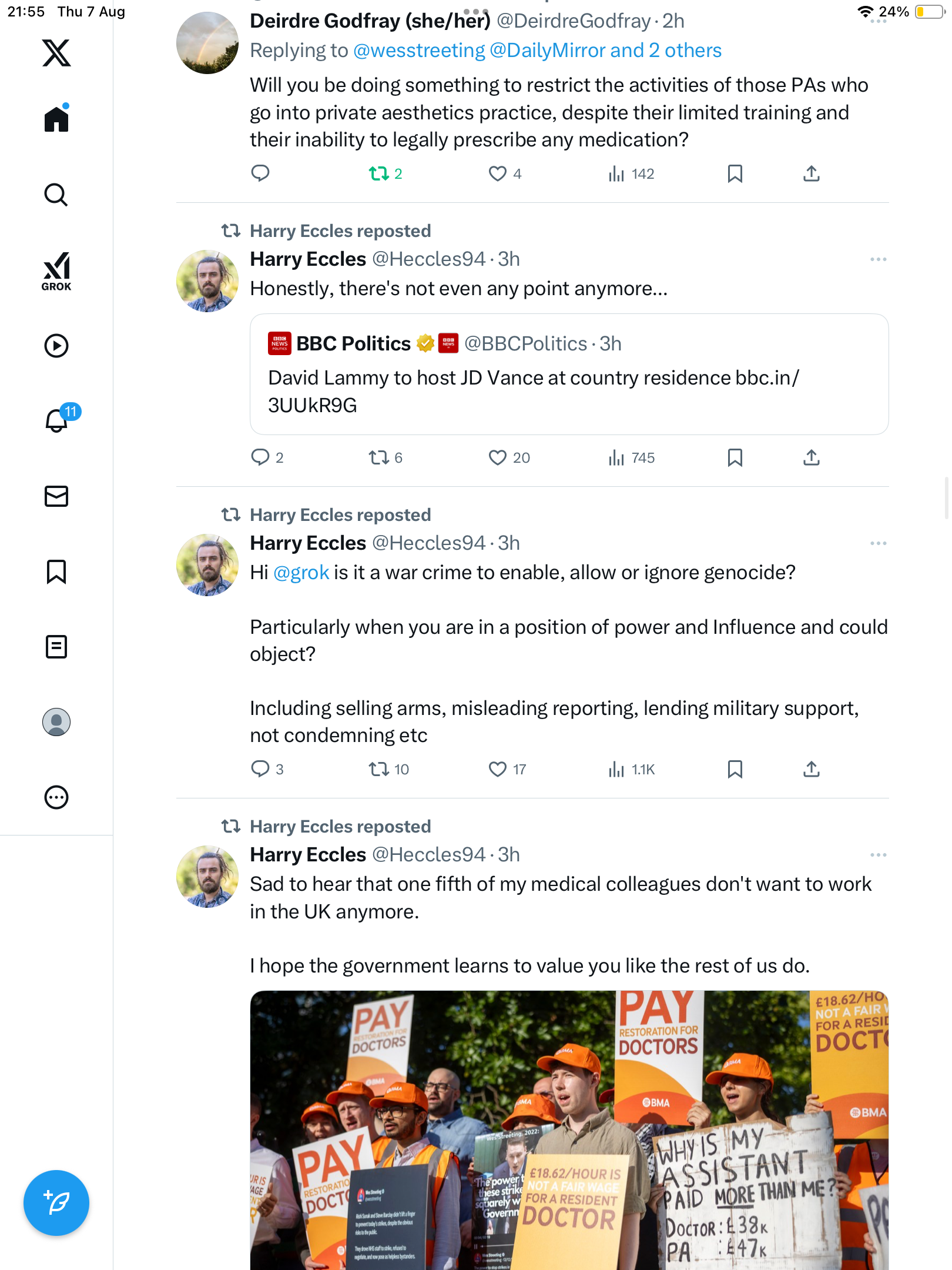Screen dimensions: 952x1270
Task: Undo repost on Deirdre Godfray's reply
Action: tap(379, 173)
